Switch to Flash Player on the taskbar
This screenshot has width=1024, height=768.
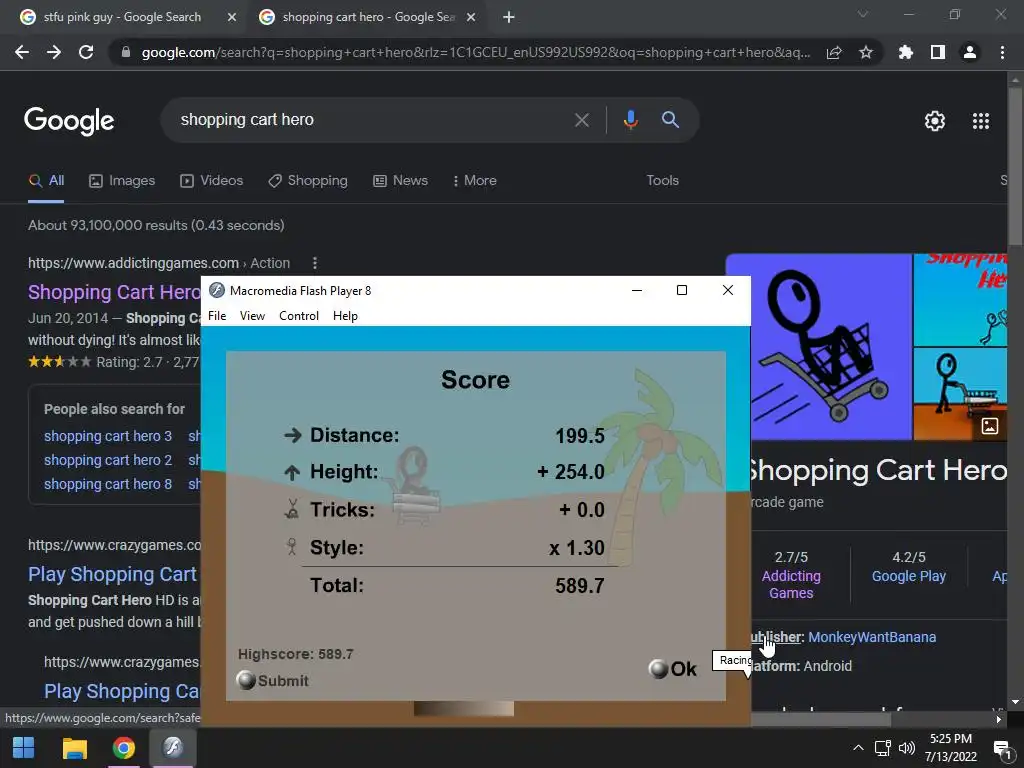click(x=172, y=748)
